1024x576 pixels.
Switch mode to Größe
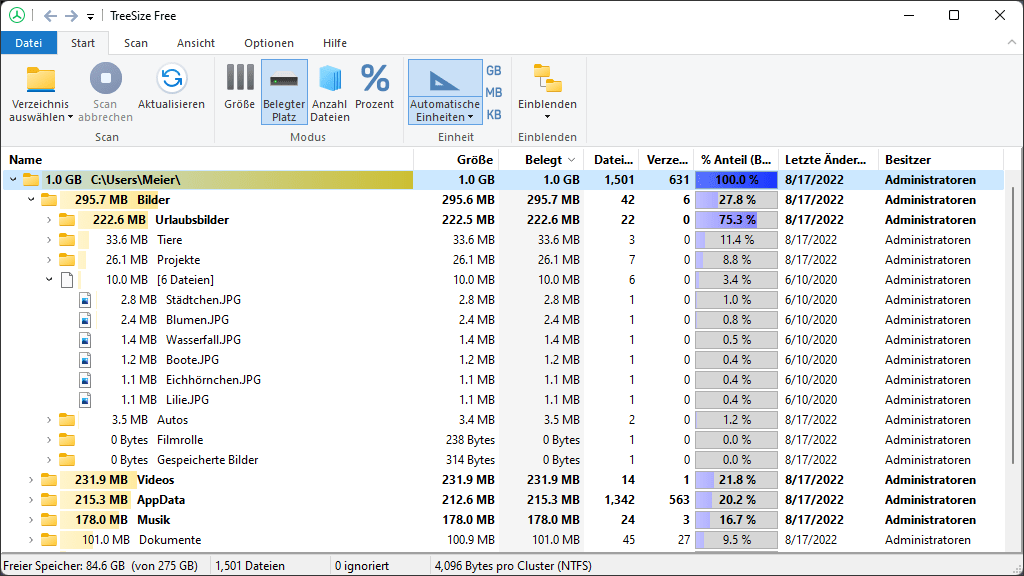[x=240, y=87]
